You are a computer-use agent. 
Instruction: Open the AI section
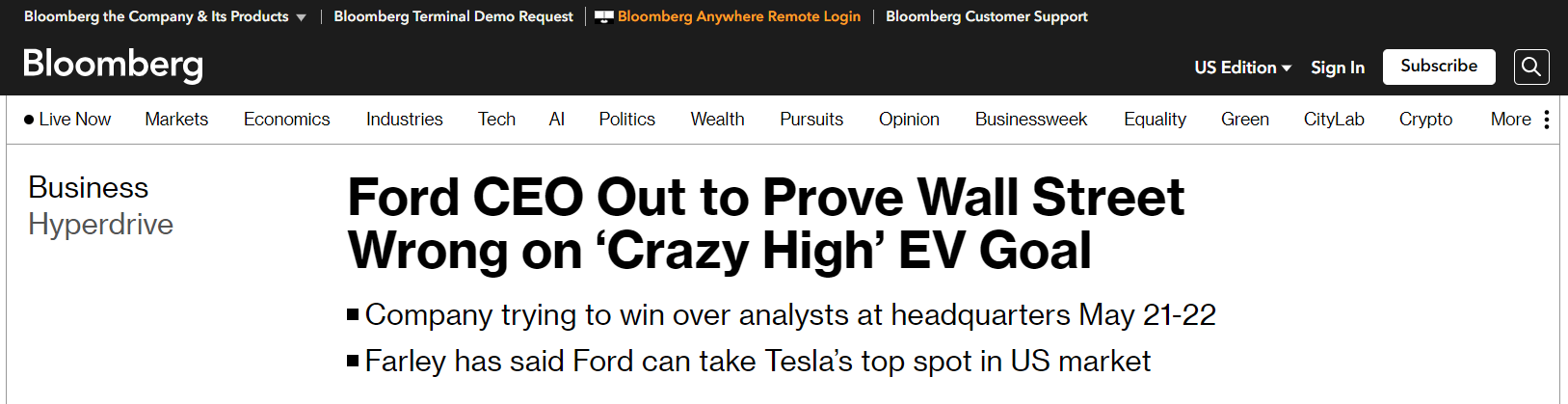point(556,120)
